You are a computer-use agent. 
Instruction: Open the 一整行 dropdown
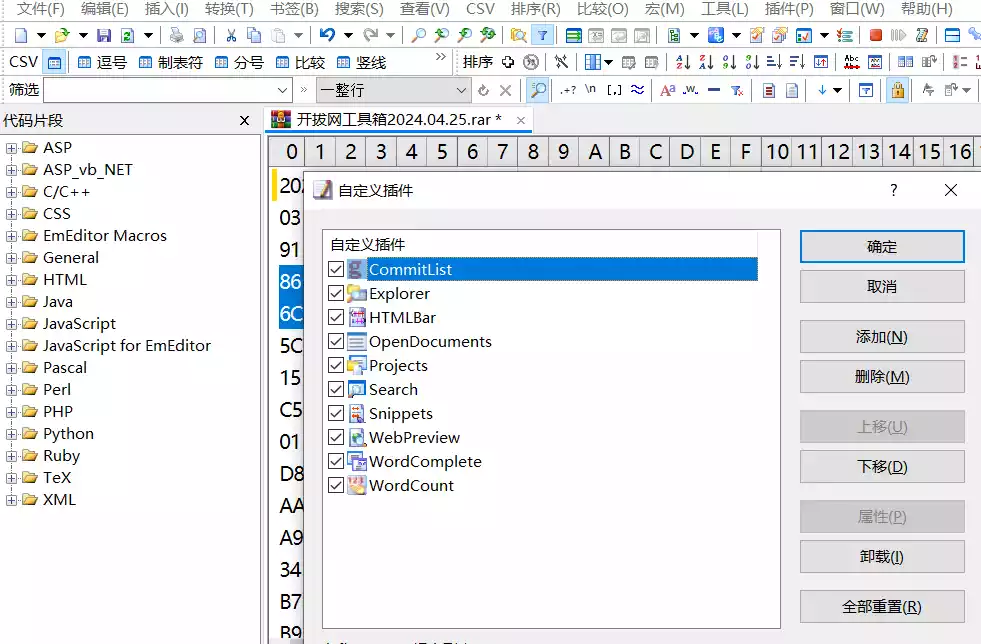(461, 90)
